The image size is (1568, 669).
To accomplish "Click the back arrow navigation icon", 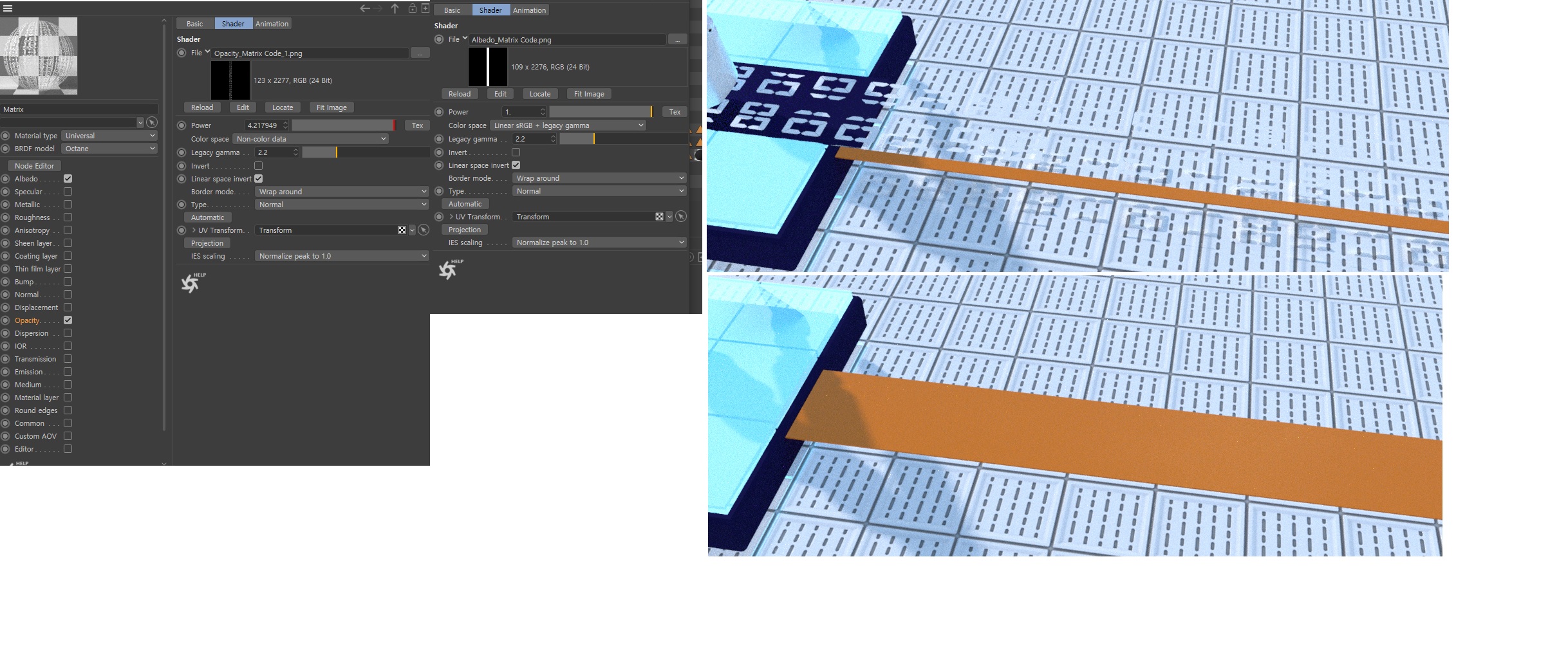I will tap(364, 8).
